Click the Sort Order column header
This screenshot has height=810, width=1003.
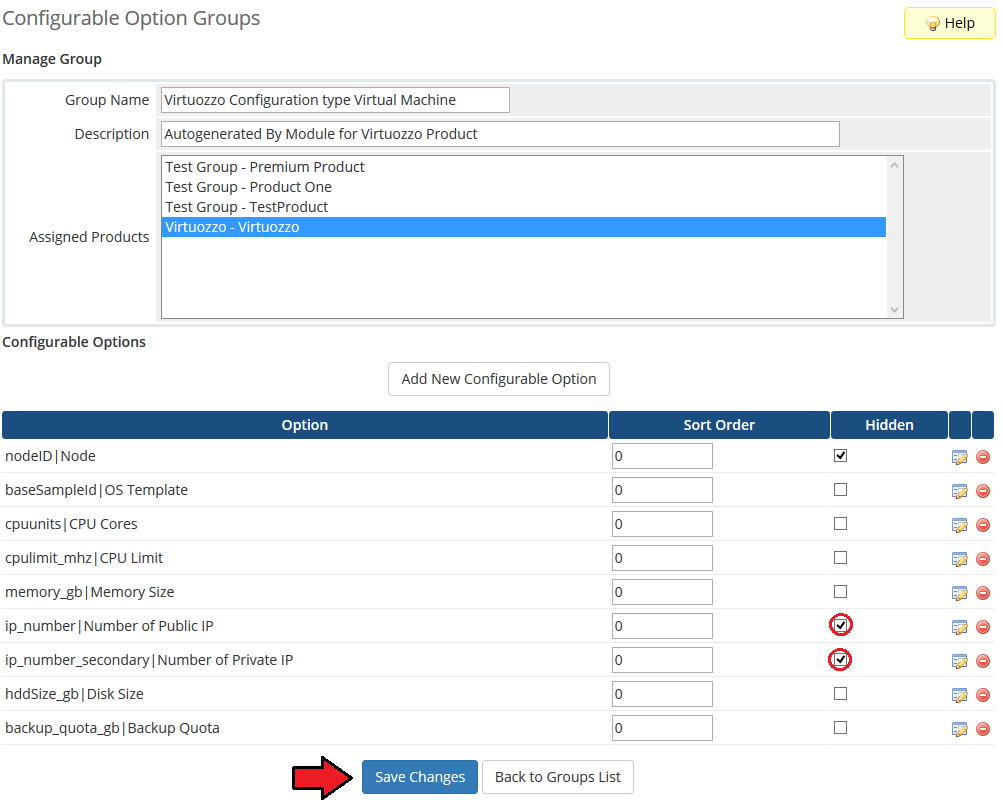coord(719,425)
